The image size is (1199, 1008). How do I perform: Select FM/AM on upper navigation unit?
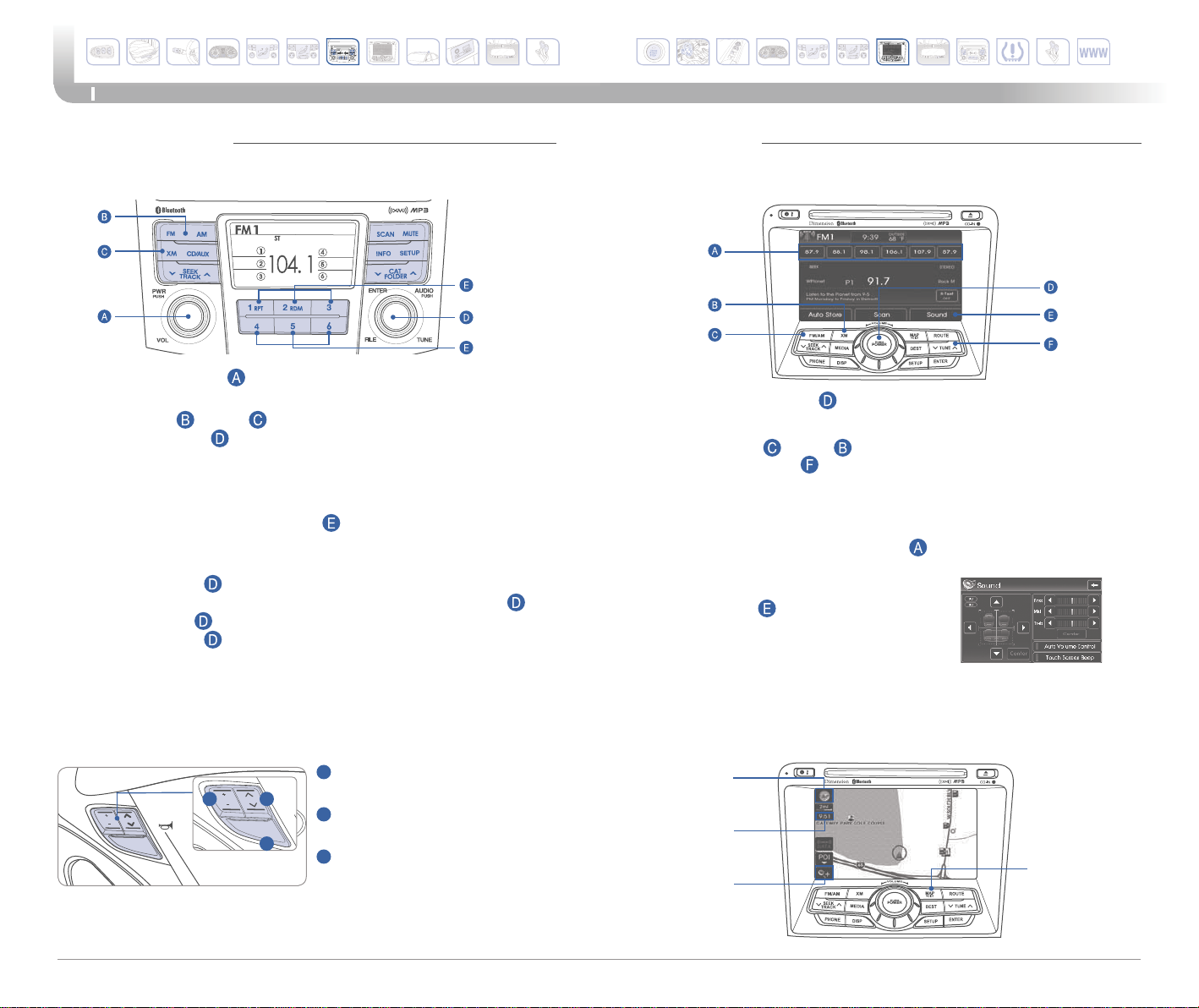[817, 336]
